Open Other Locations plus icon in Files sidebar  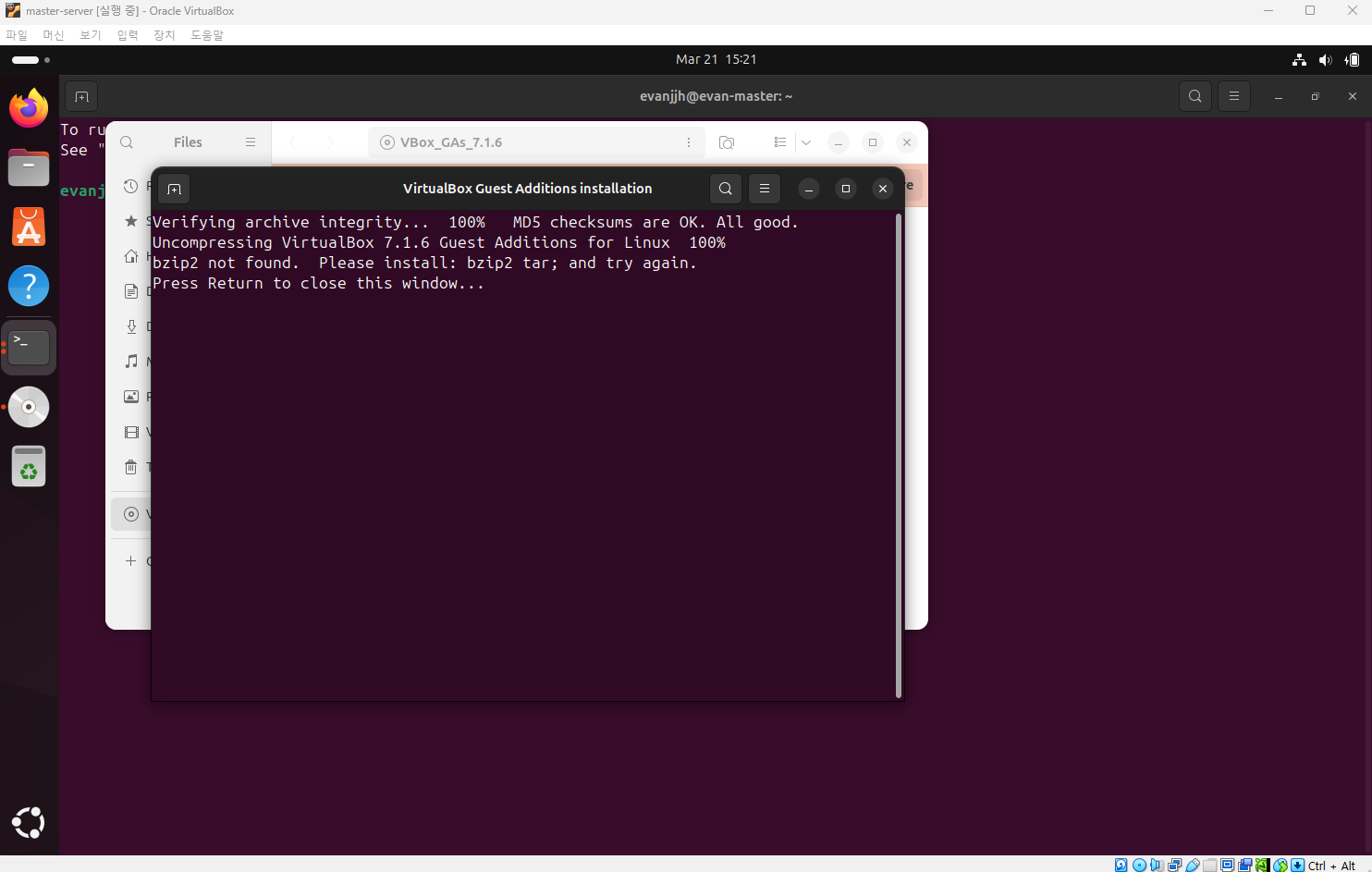click(131, 560)
